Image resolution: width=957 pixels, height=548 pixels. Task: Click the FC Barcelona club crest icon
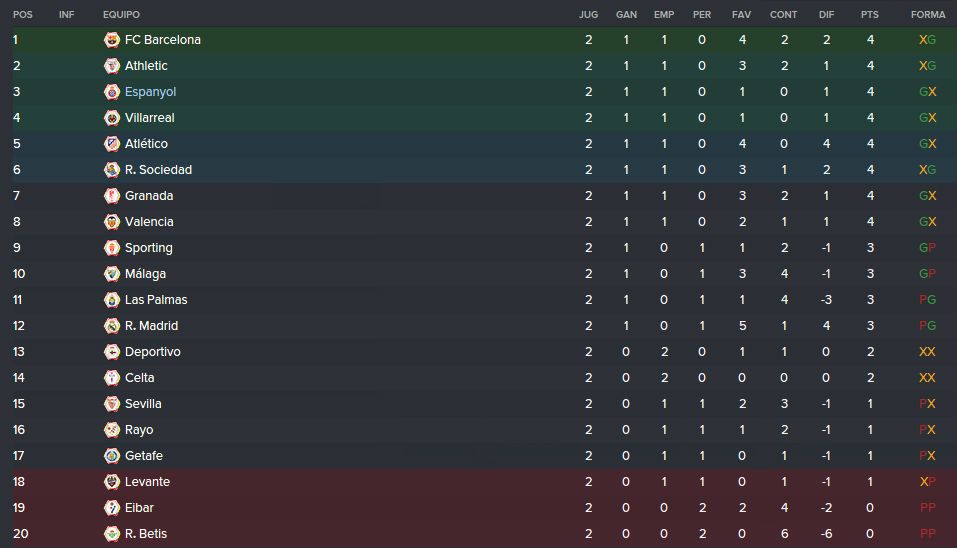[112, 40]
